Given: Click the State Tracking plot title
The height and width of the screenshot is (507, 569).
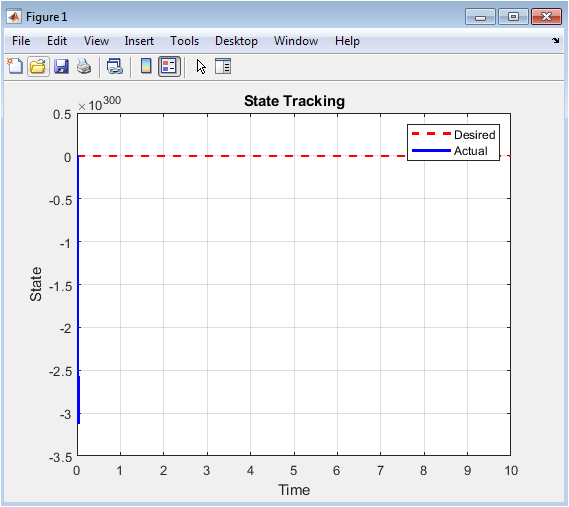Looking at the screenshot, I should click(x=294, y=101).
